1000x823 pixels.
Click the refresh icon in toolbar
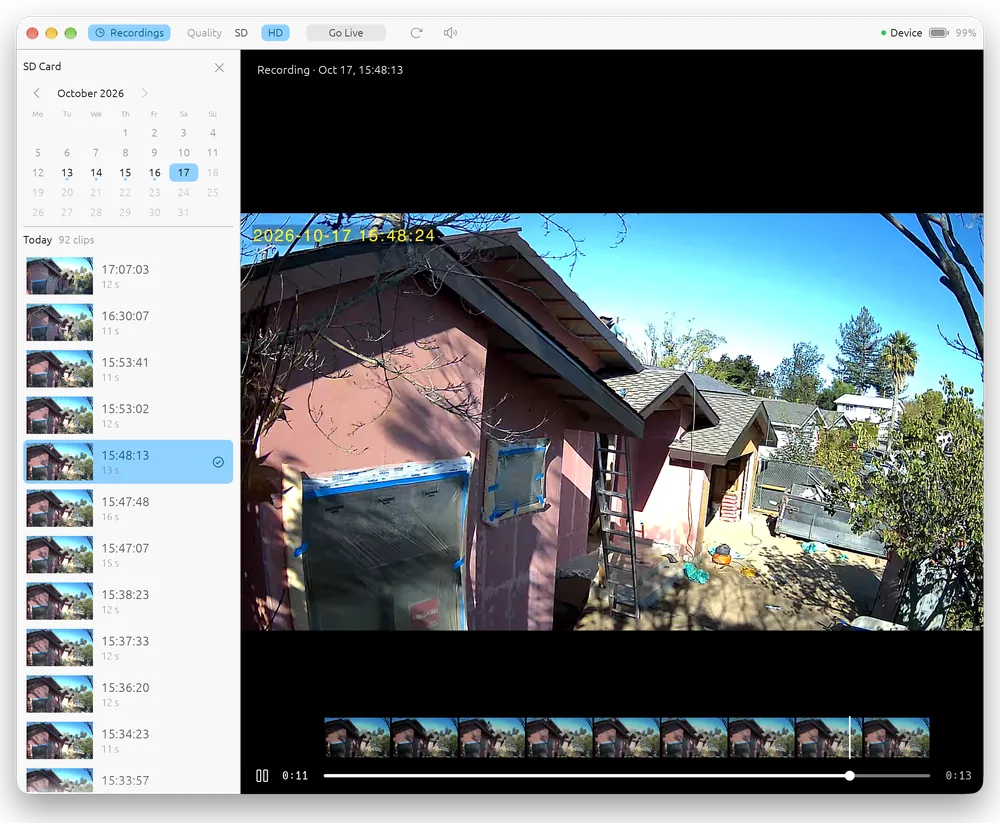pos(416,33)
